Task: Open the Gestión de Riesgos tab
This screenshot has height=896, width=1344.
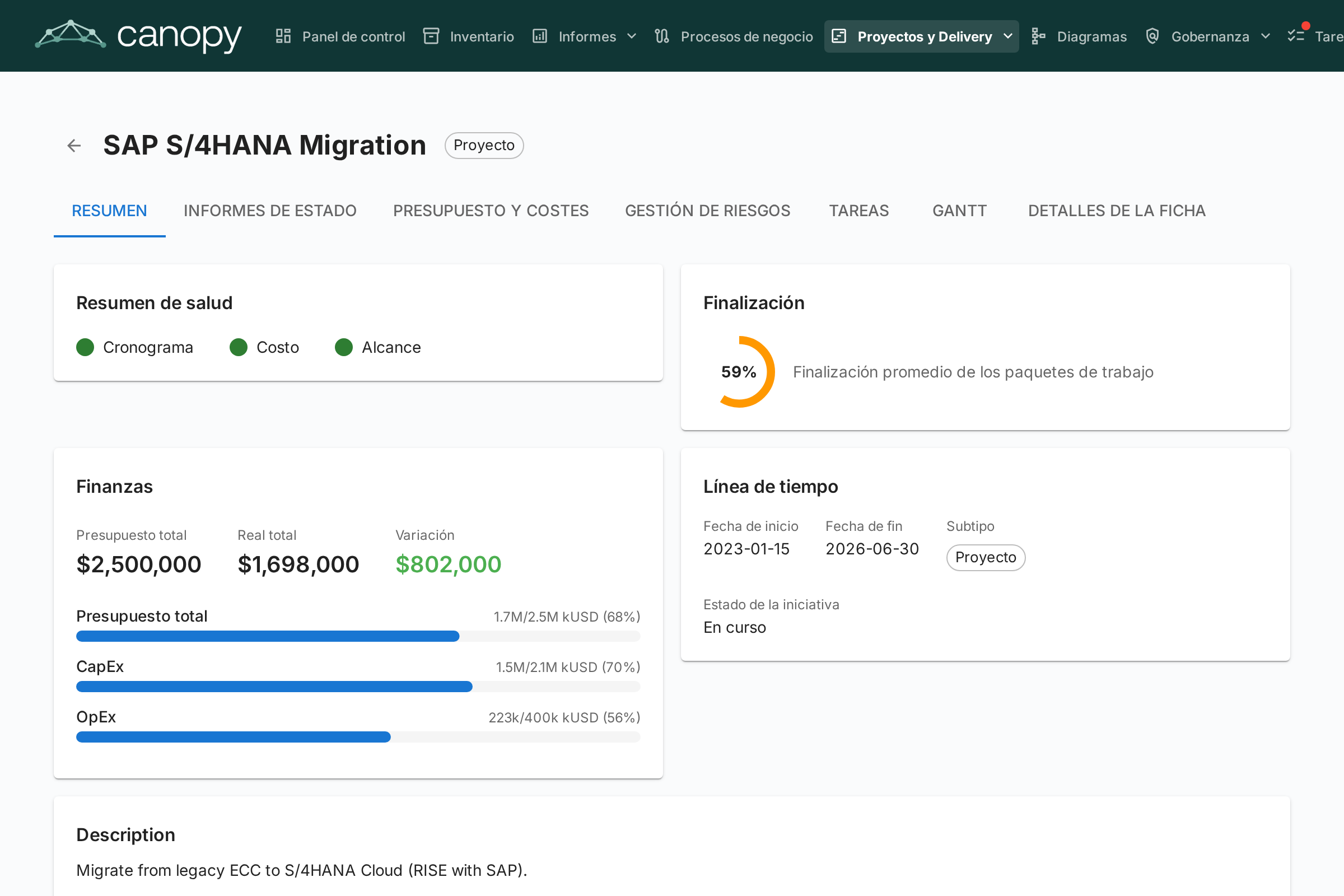Action: [707, 211]
